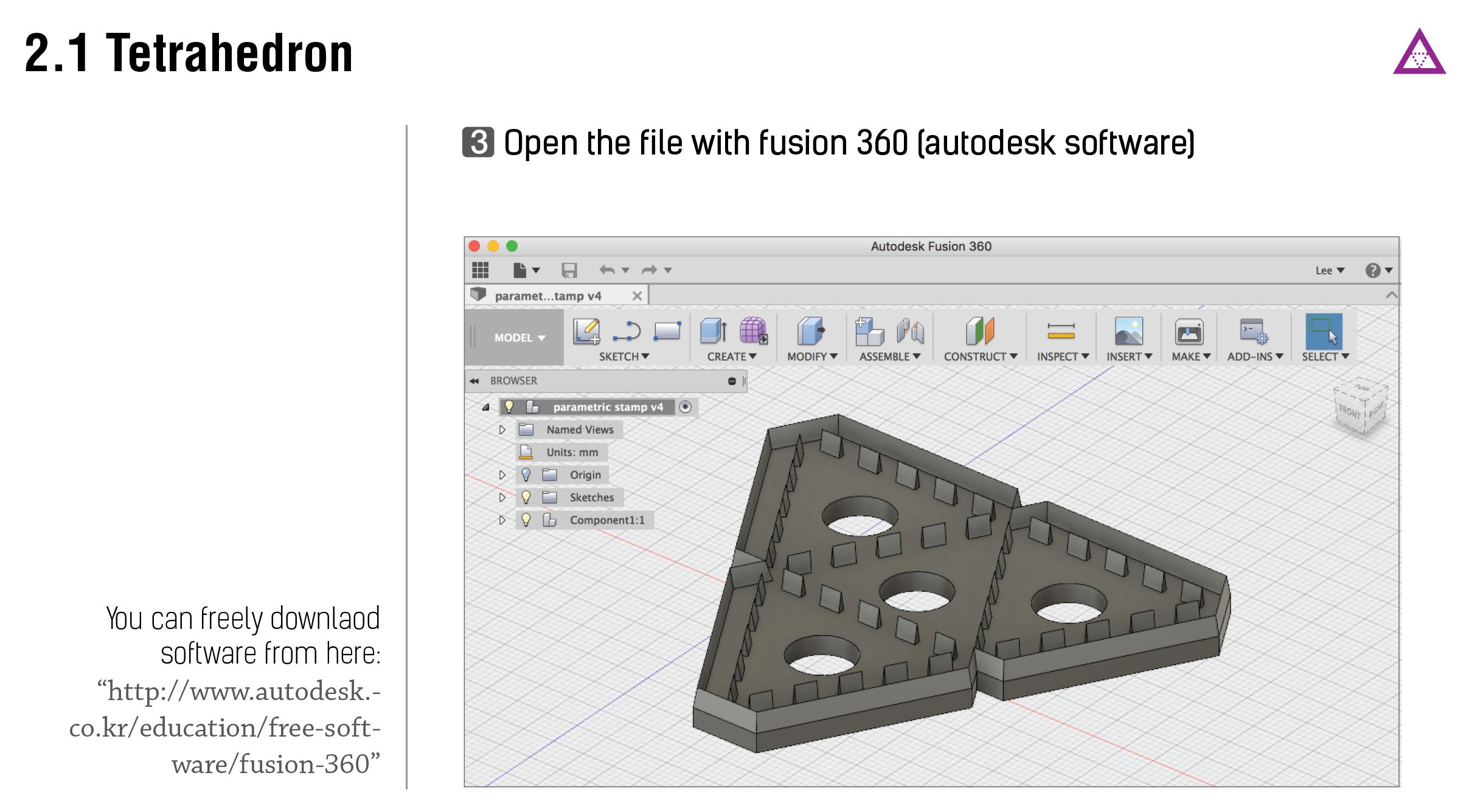Screen dimensions: 1469x812
Task: Select the Measure inspect icon
Action: pos(1061,331)
